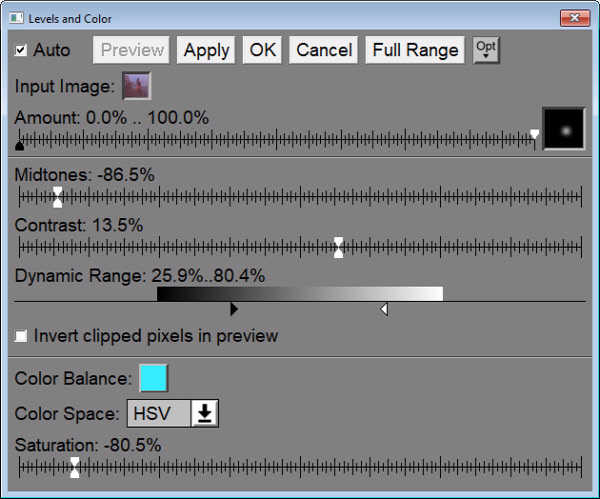600x499 pixels.
Task: Click the Saturation slider handle
Action: [x=74, y=467]
